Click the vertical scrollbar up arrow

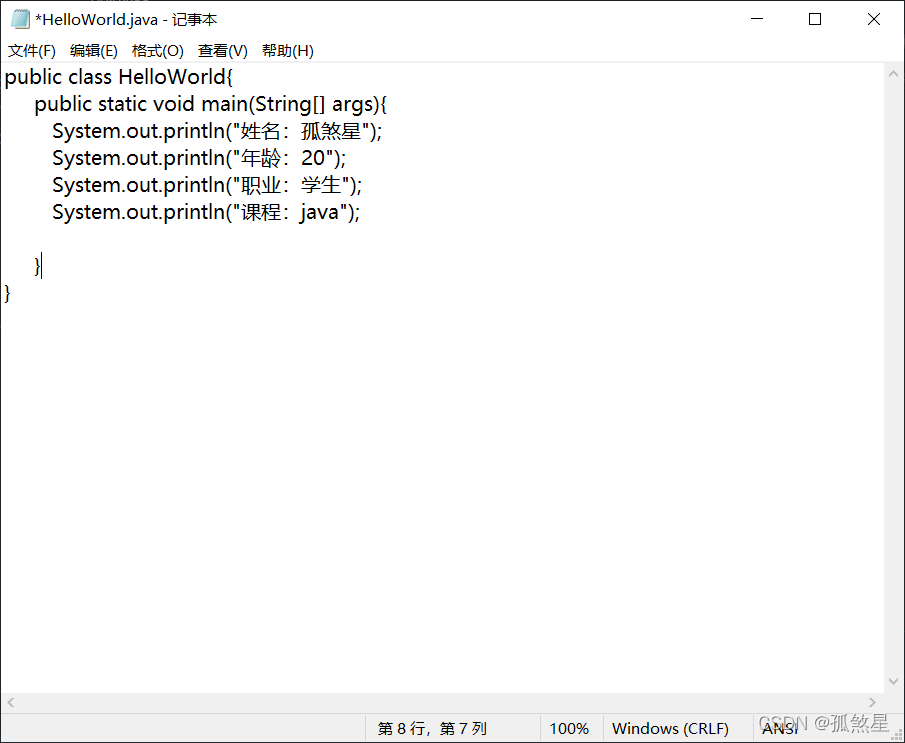pyautogui.click(x=893, y=74)
